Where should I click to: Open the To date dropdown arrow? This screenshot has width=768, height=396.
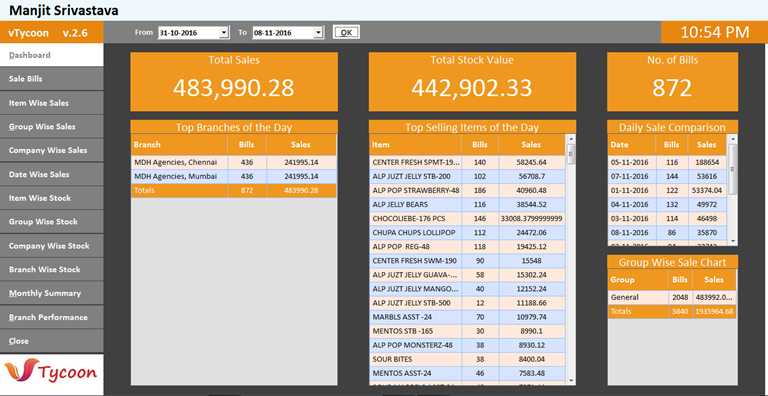tap(318, 33)
